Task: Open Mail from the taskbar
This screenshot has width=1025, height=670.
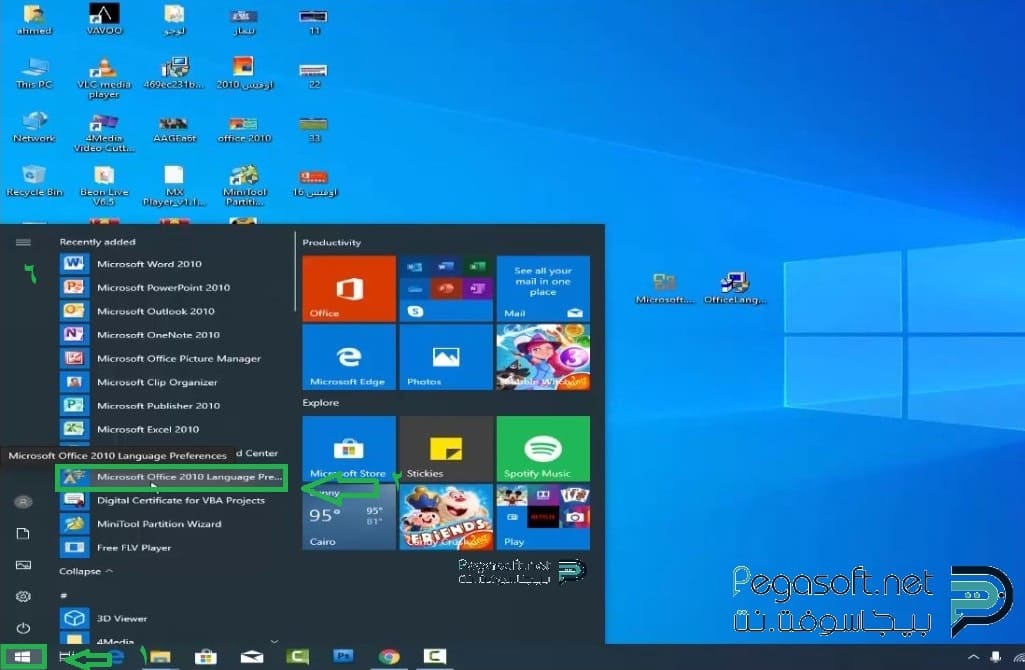Action: pyautogui.click(x=252, y=657)
